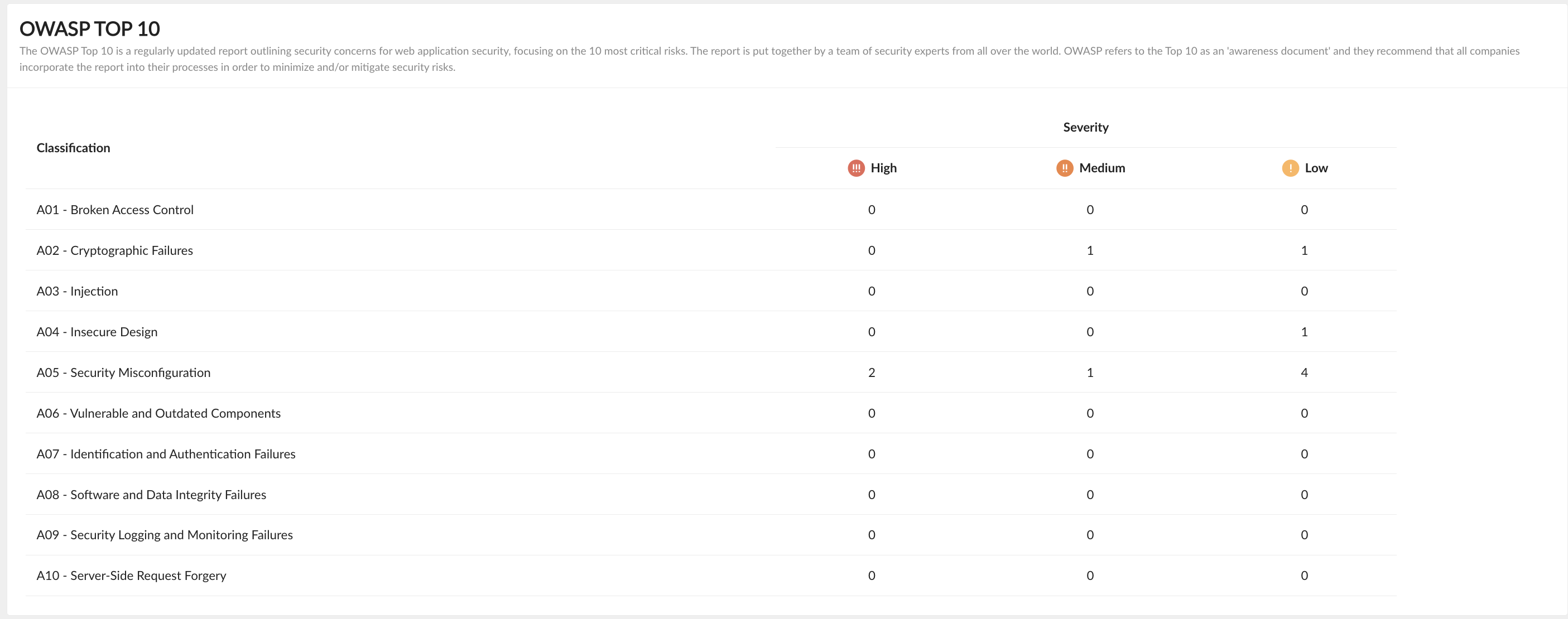Image resolution: width=1568 pixels, height=619 pixels.
Task: Click the orange Medium severity icon
Action: [1064, 168]
